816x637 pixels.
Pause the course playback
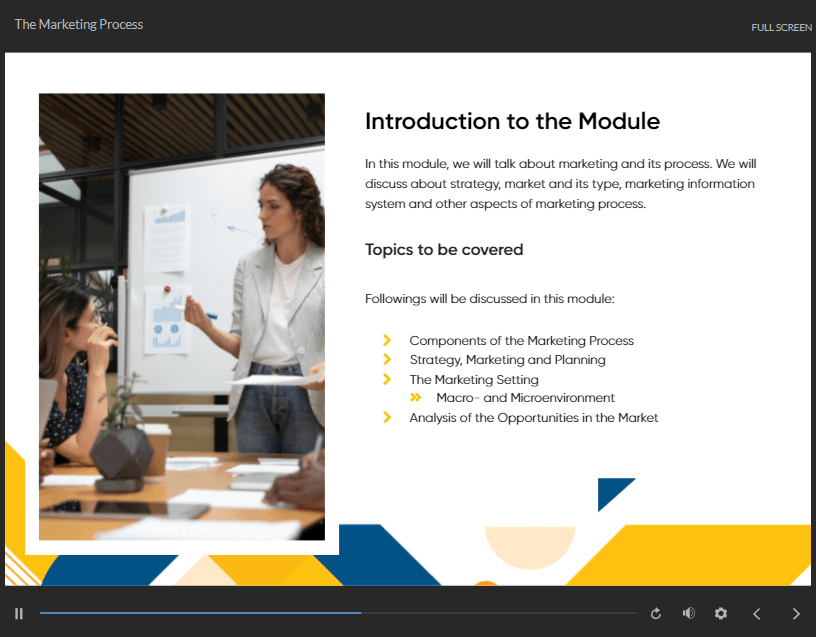coord(19,614)
